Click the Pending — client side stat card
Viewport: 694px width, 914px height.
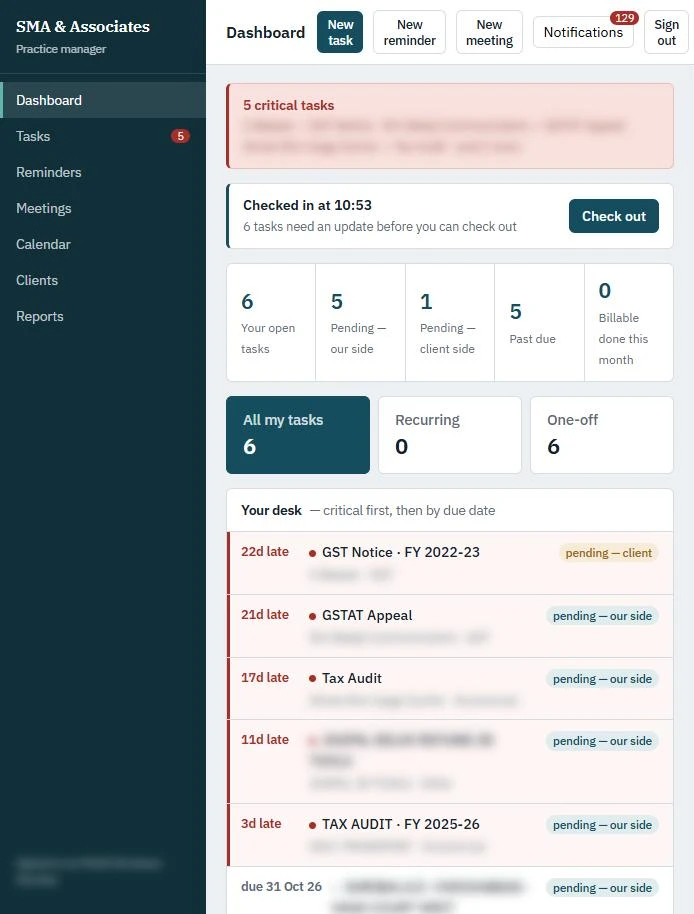point(450,323)
